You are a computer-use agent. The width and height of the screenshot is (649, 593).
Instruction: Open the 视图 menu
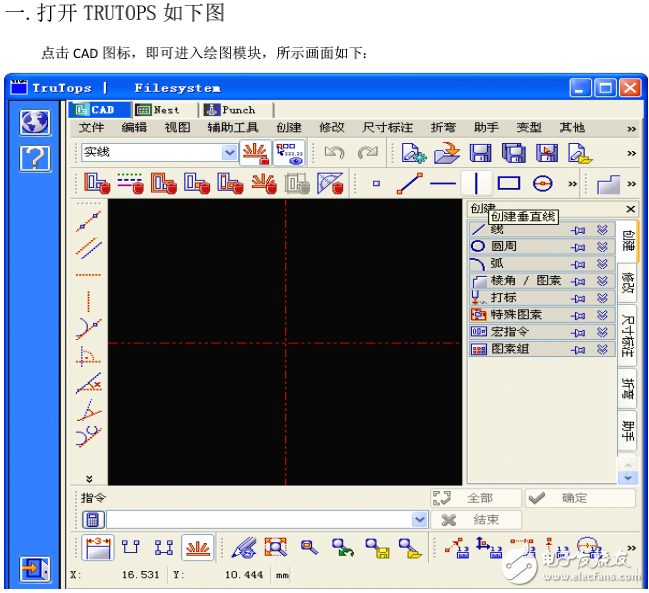(178, 127)
